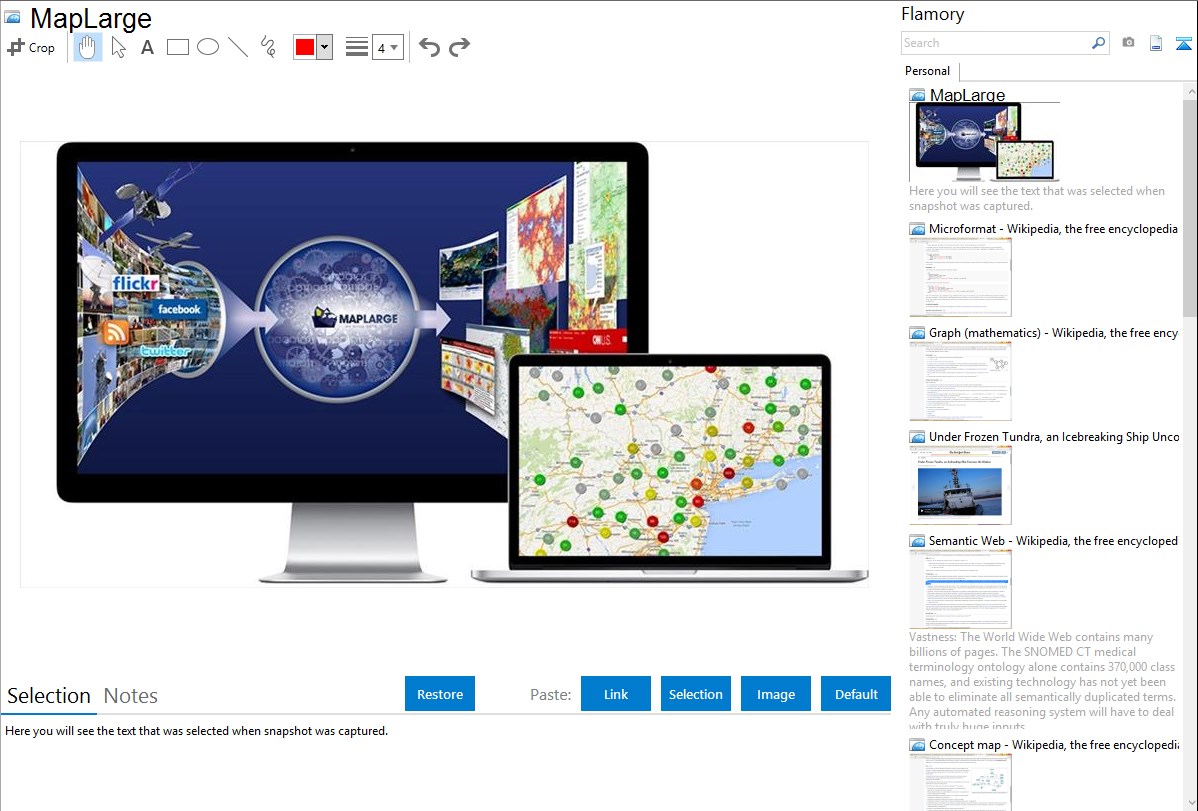1198x811 pixels.
Task: Click icon beside Microformat snapshot title
Action: pos(917,229)
